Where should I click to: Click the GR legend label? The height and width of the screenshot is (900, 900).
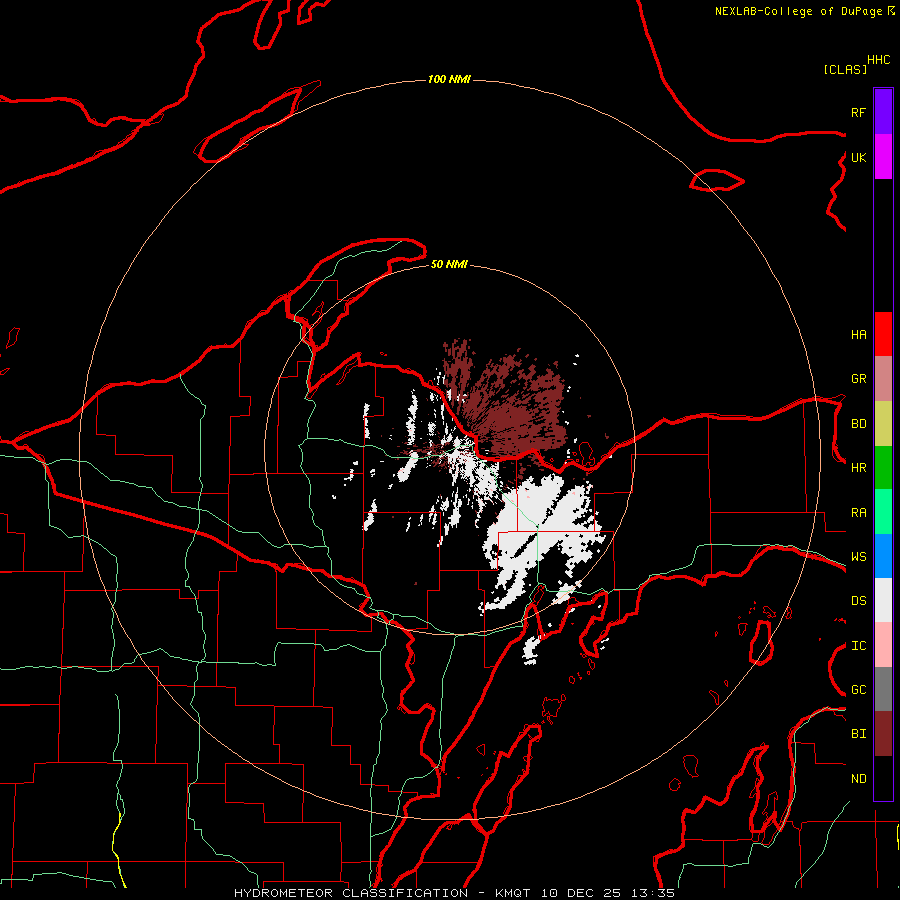point(858,379)
